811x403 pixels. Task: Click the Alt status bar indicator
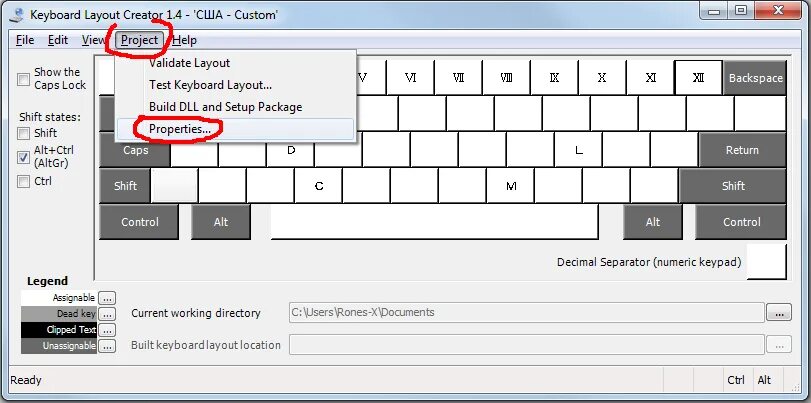(x=764, y=380)
